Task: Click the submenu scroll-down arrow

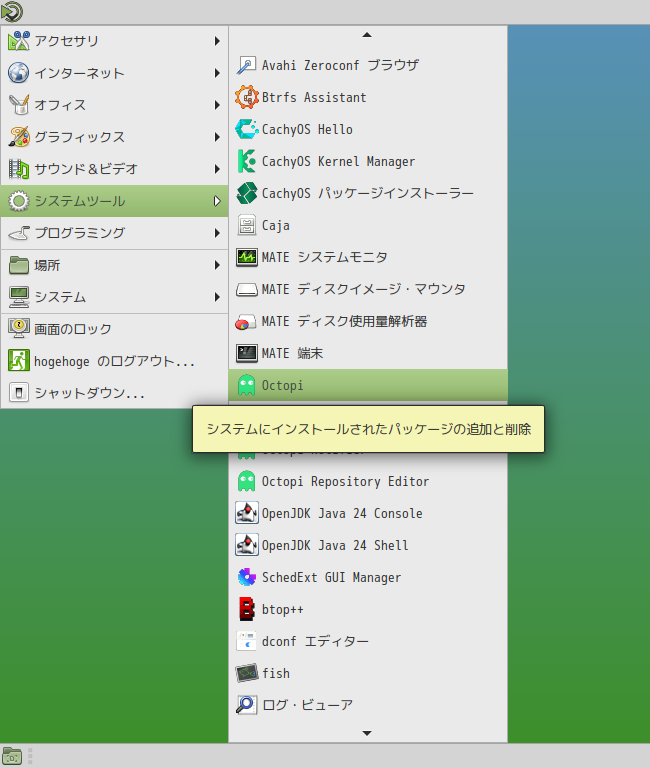Action: [367, 733]
